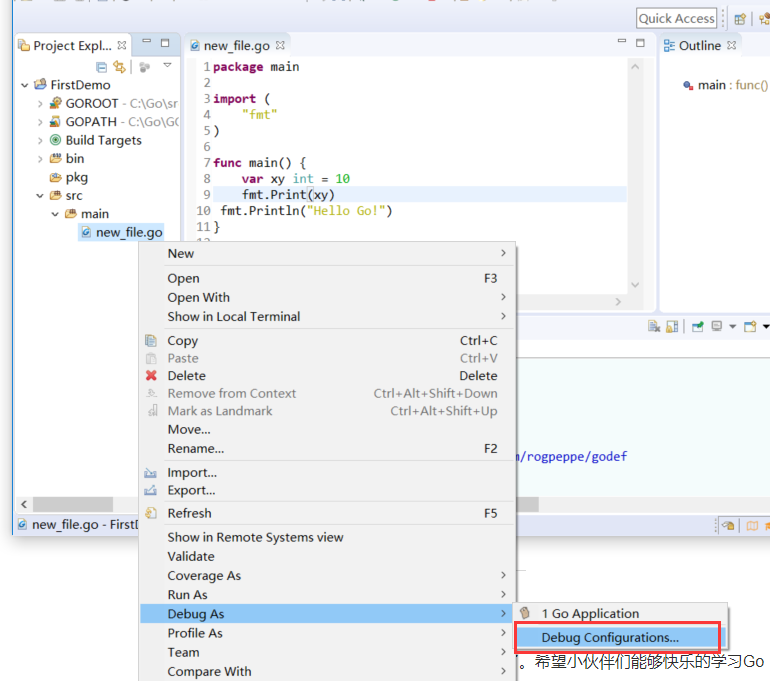Click the Quick Access search field

click(x=676, y=19)
